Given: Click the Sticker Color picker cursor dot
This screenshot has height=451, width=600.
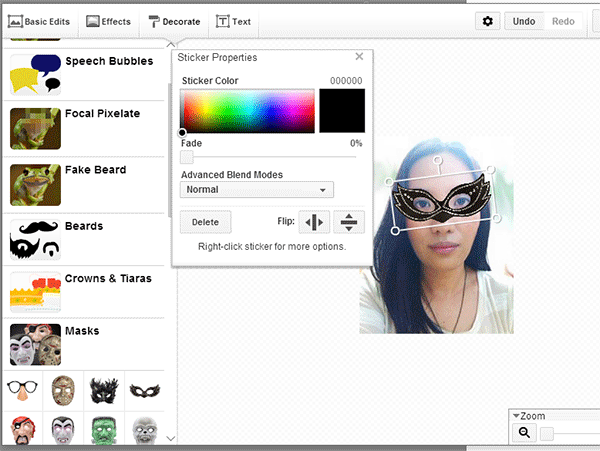Looking at the screenshot, I should [182, 133].
